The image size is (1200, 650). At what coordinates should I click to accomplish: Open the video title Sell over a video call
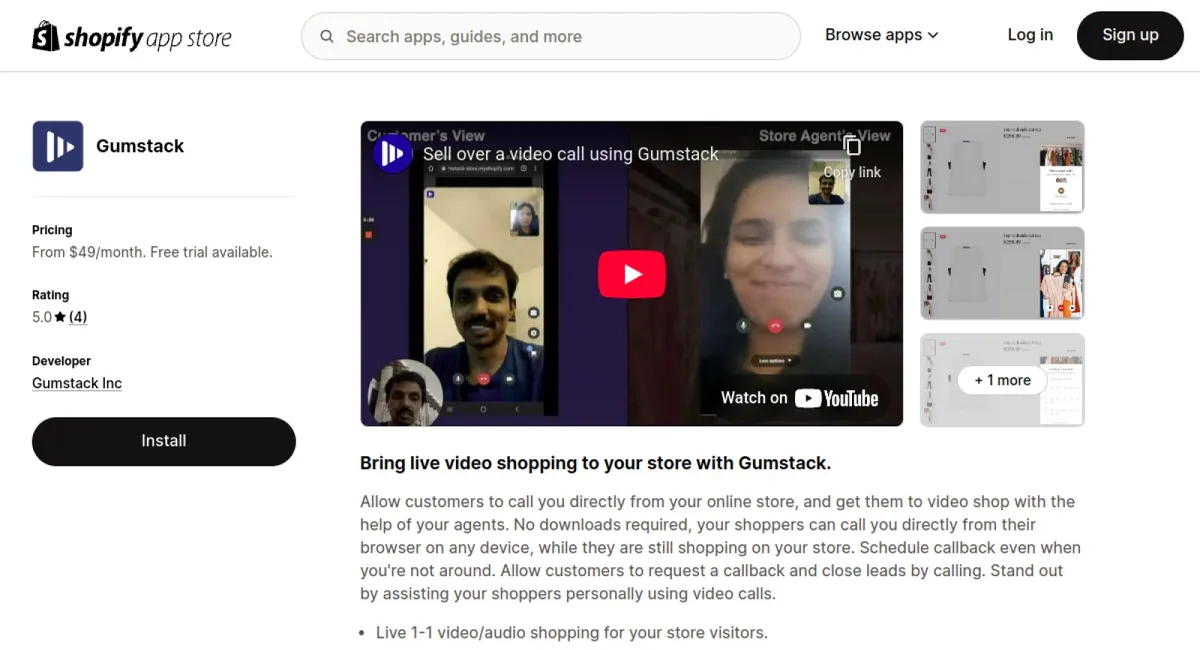coord(570,154)
